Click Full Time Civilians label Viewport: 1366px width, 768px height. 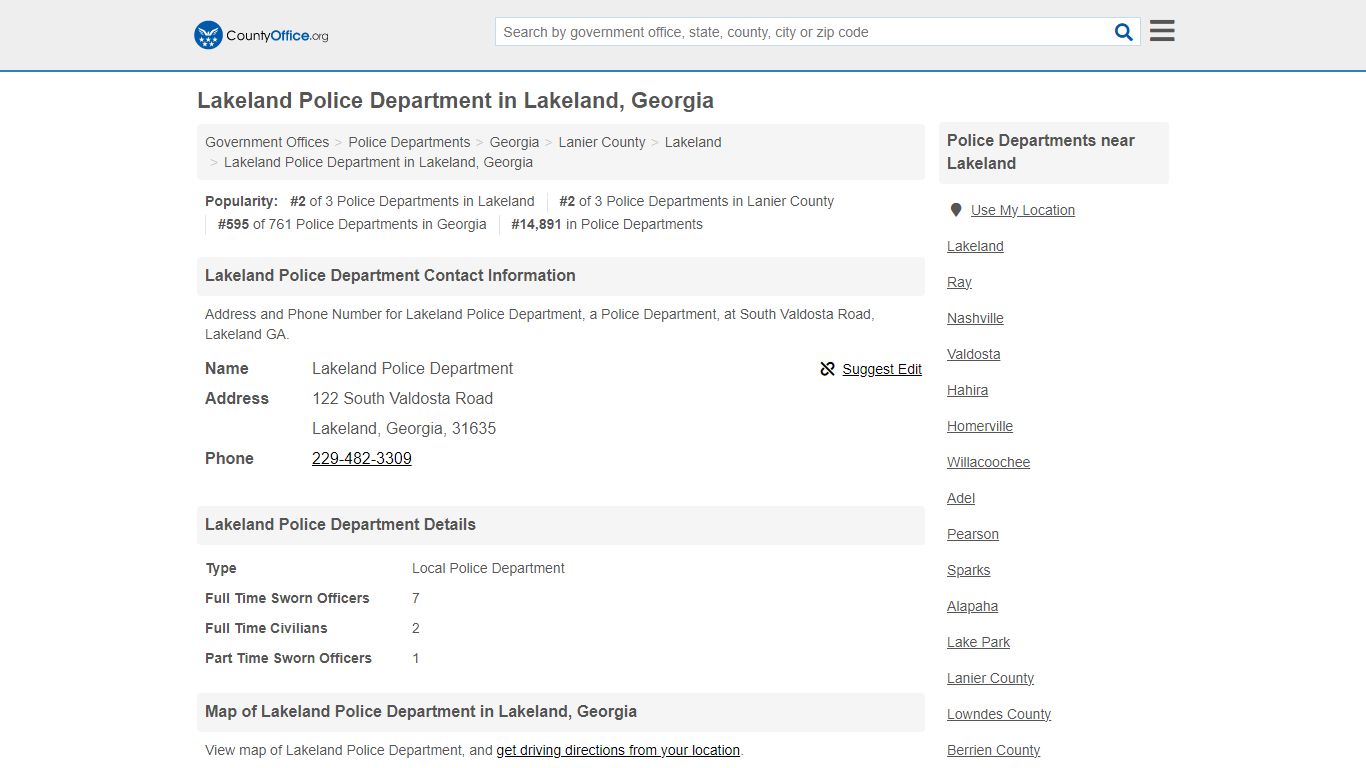(x=266, y=628)
